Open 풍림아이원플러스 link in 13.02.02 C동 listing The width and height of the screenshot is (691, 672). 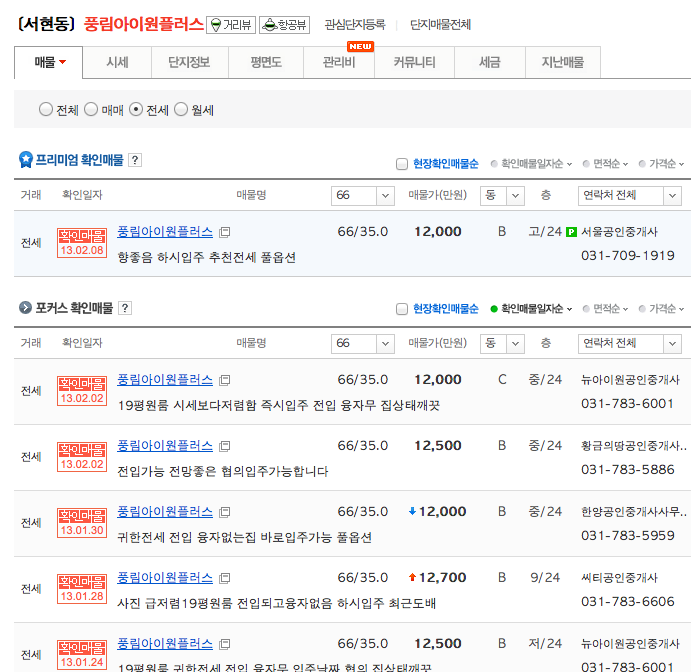click(x=165, y=380)
